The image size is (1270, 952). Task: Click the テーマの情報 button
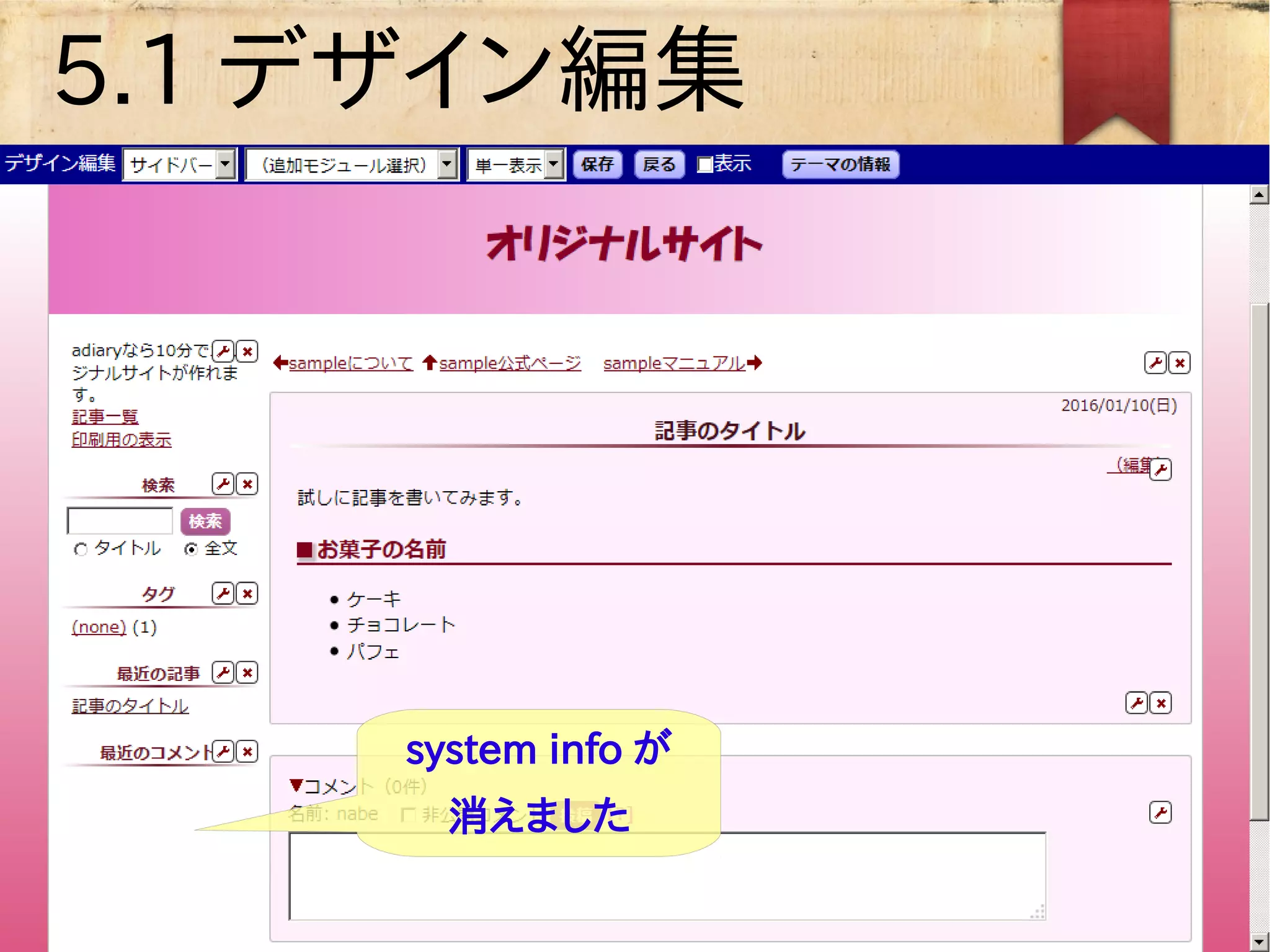pyautogui.click(x=840, y=165)
